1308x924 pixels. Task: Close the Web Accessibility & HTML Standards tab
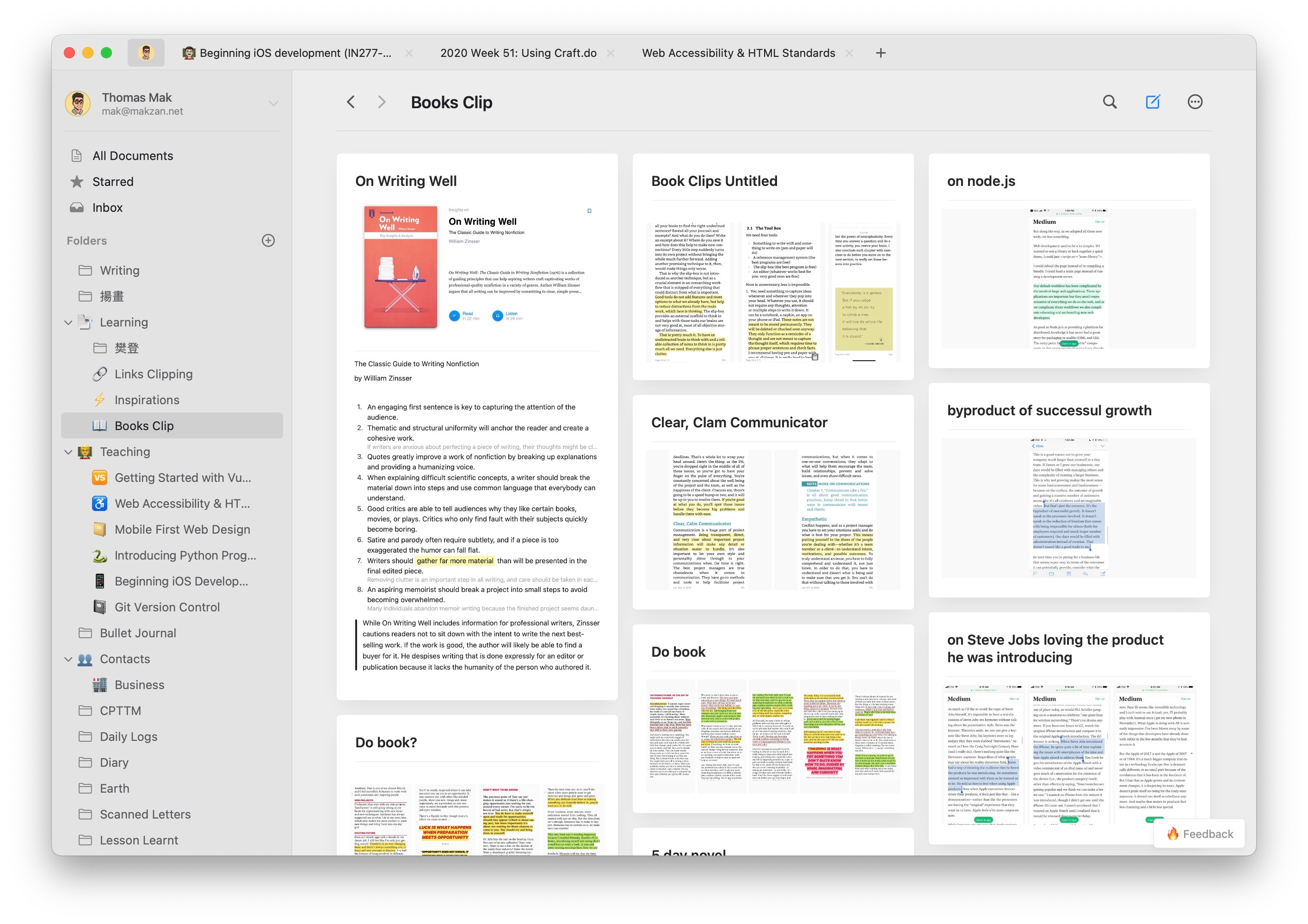click(849, 53)
